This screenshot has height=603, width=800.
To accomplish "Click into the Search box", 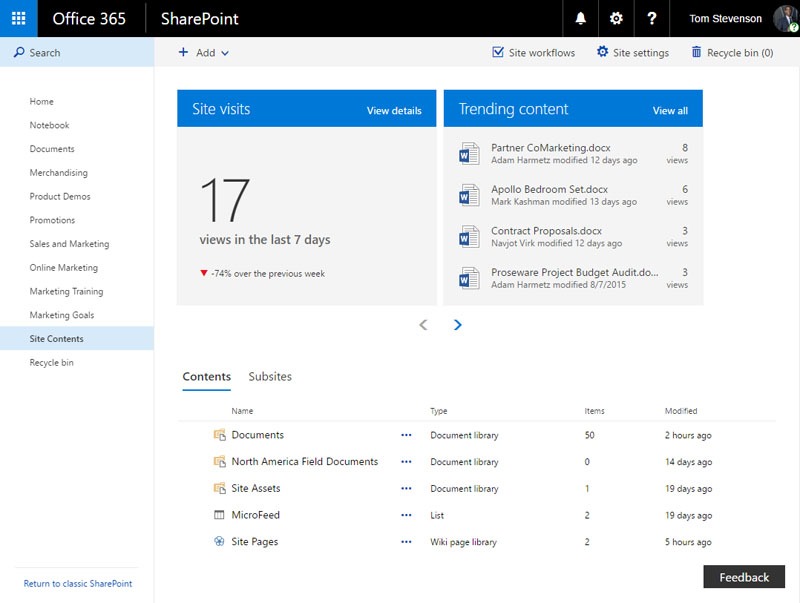I will point(76,53).
